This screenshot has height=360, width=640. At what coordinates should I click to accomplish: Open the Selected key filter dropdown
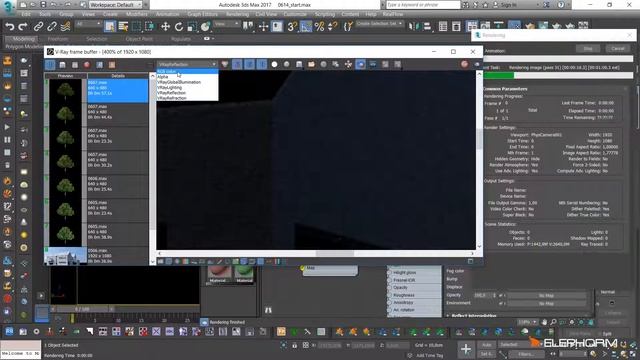tap(520, 345)
